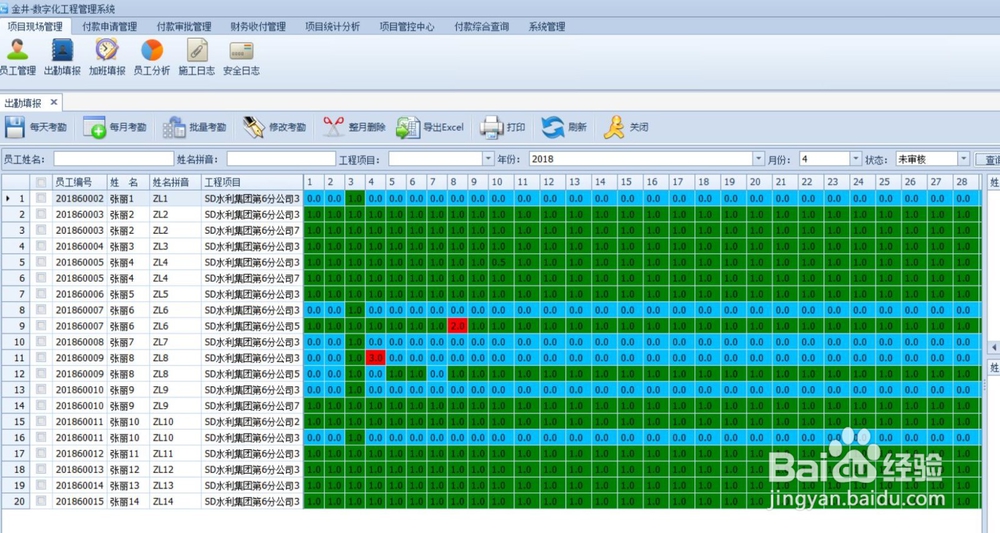Click 关闭 toolbar person icon

(614, 127)
